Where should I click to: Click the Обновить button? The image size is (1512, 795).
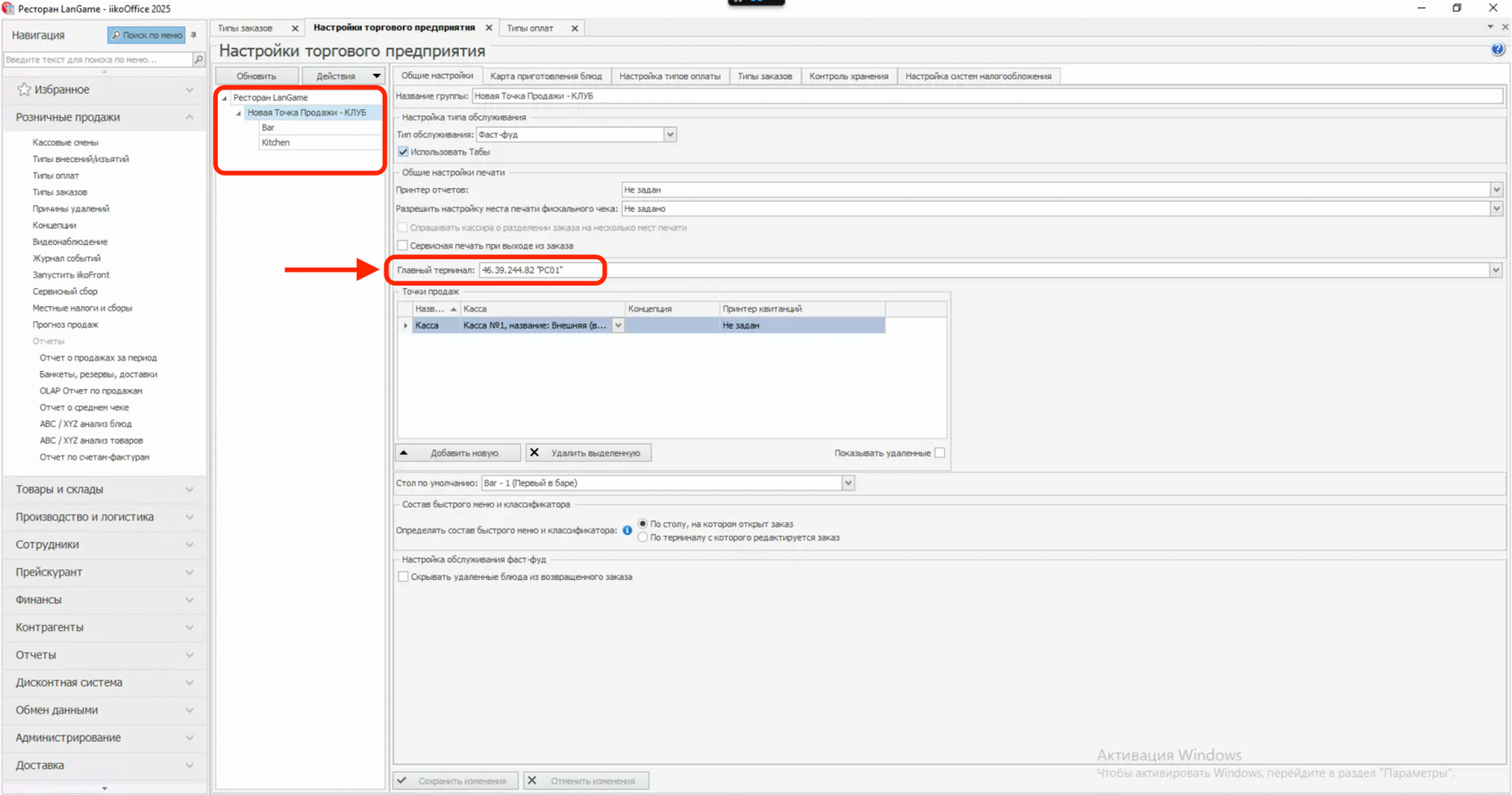(x=256, y=77)
